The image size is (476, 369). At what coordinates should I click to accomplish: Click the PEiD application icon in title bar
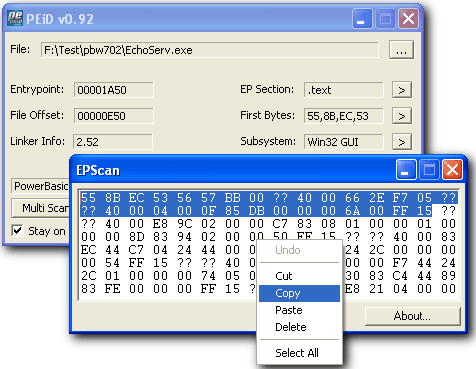coord(15,18)
